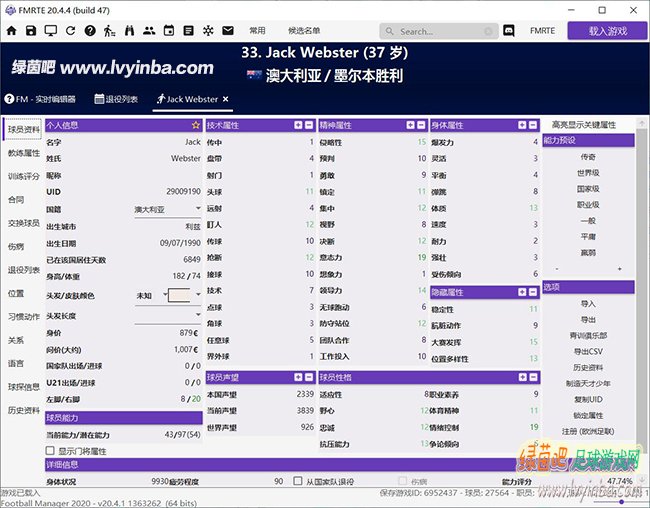Viewport: 650px width, 508px height.
Task: Click the Search input field
Action: [x=439, y=31]
